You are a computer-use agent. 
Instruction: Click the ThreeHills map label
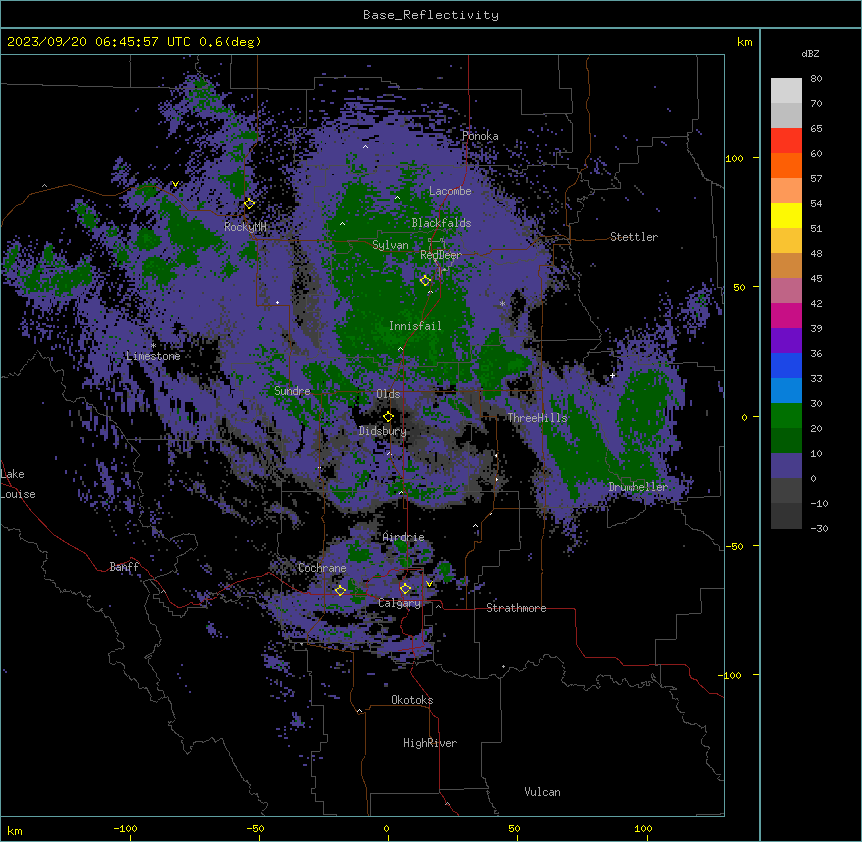537,418
